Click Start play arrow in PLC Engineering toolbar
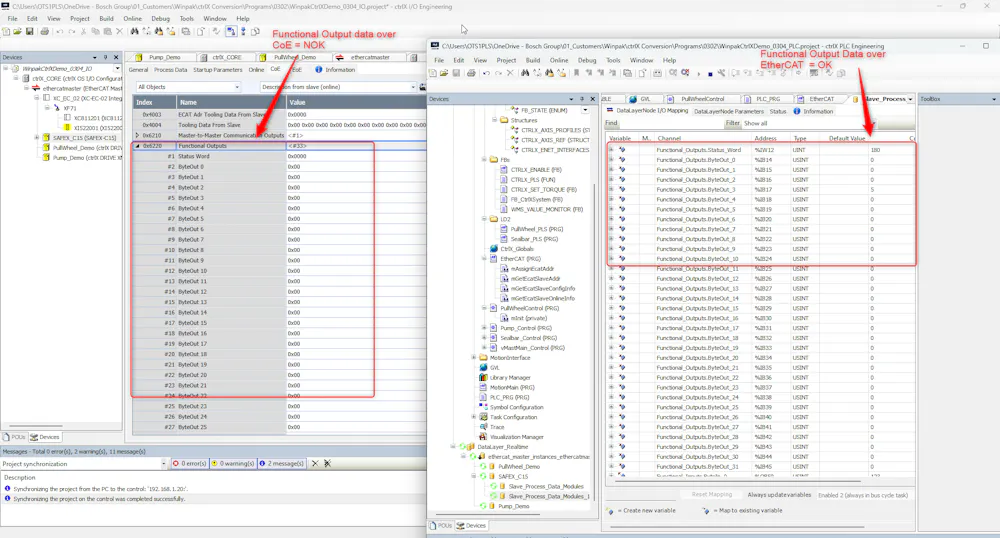The image size is (1000, 538). tap(698, 74)
